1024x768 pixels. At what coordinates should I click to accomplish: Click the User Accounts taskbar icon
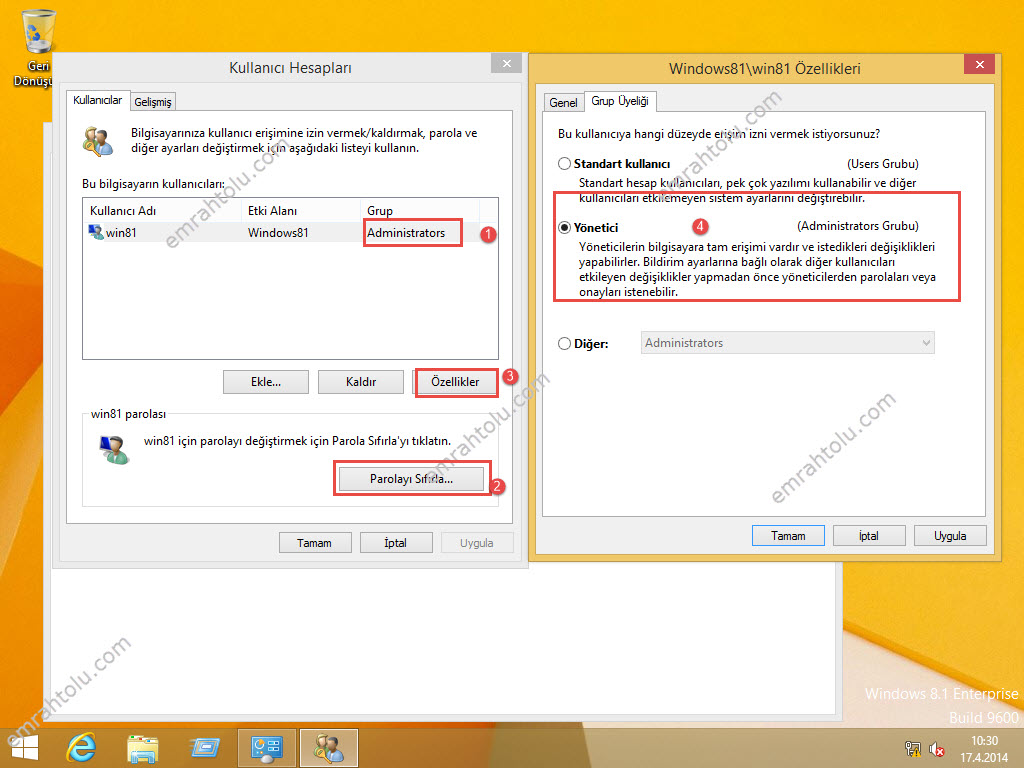[328, 748]
